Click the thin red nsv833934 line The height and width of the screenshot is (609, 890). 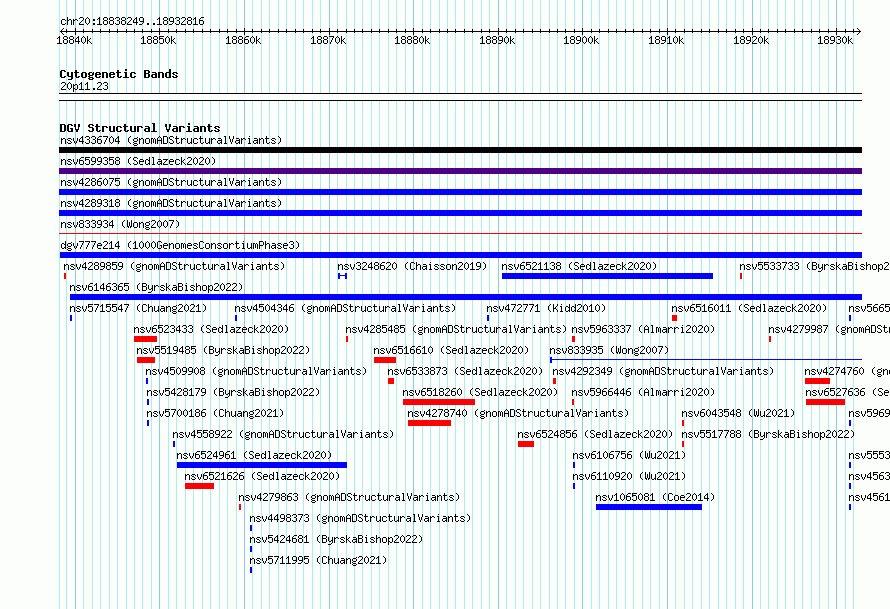click(x=460, y=233)
